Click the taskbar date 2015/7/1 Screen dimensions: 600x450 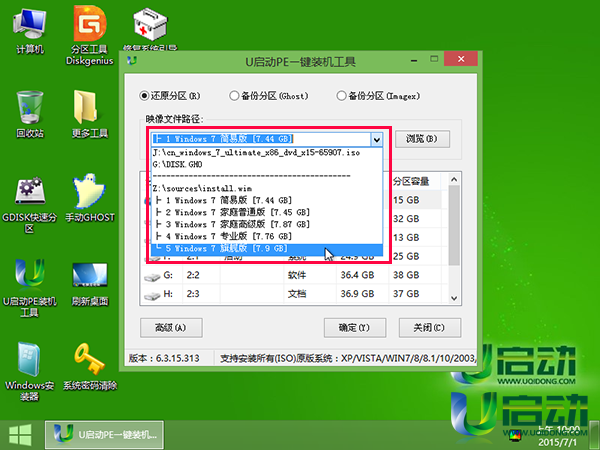[x=557, y=443]
